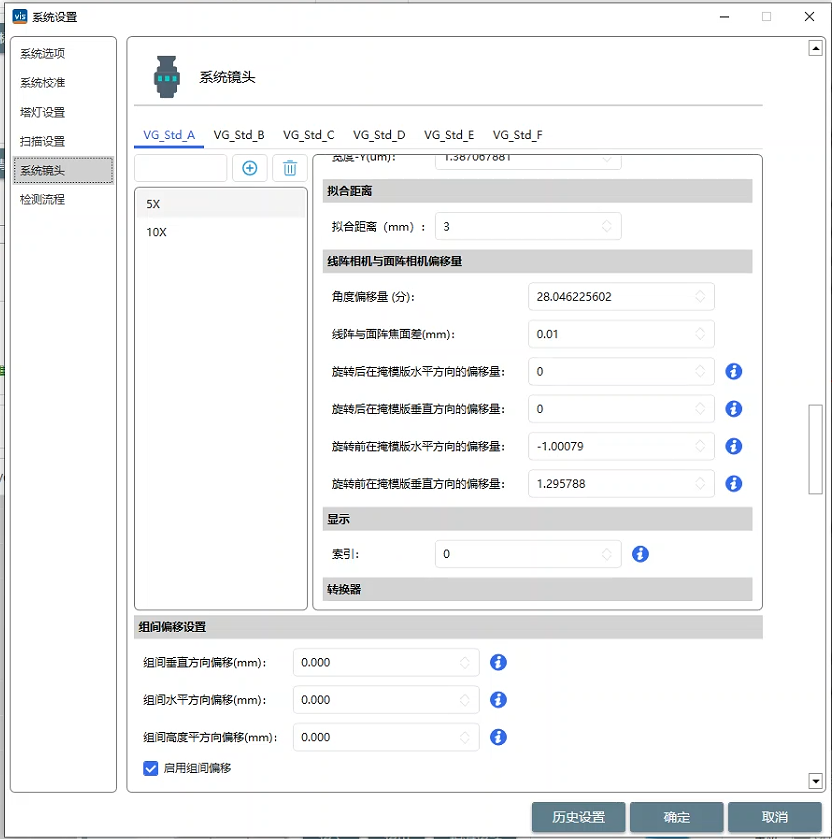Click info icon next to 索引 field

point(640,554)
